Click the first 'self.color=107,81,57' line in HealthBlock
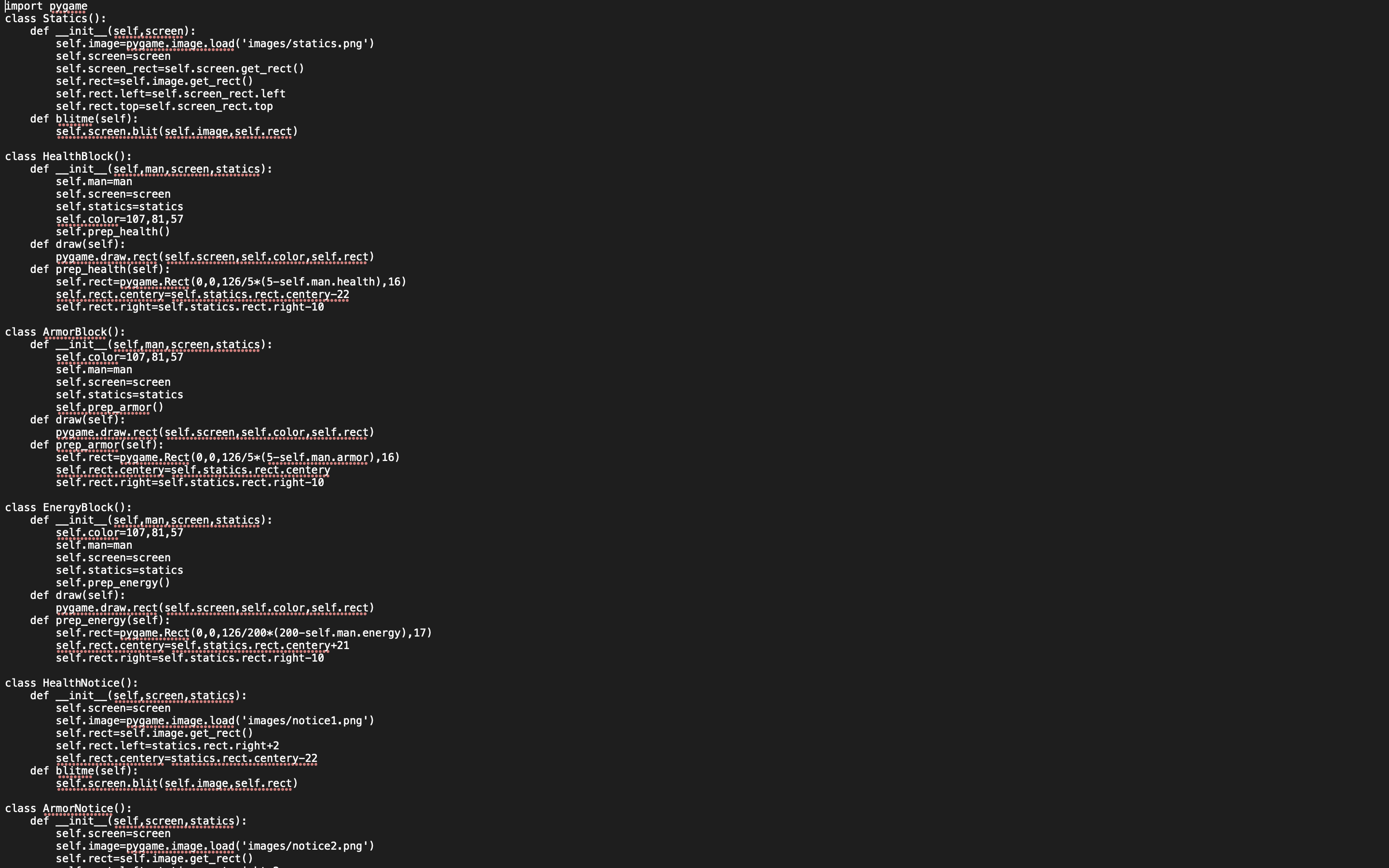 (x=120, y=219)
